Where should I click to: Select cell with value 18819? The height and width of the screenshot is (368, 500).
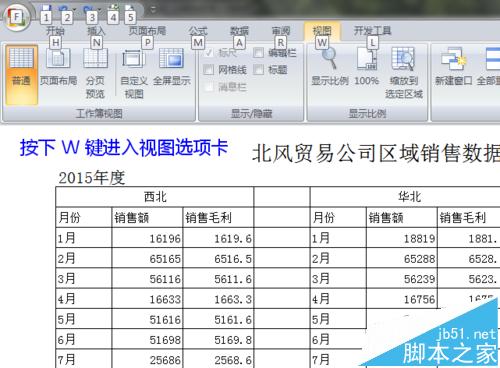tap(402, 238)
